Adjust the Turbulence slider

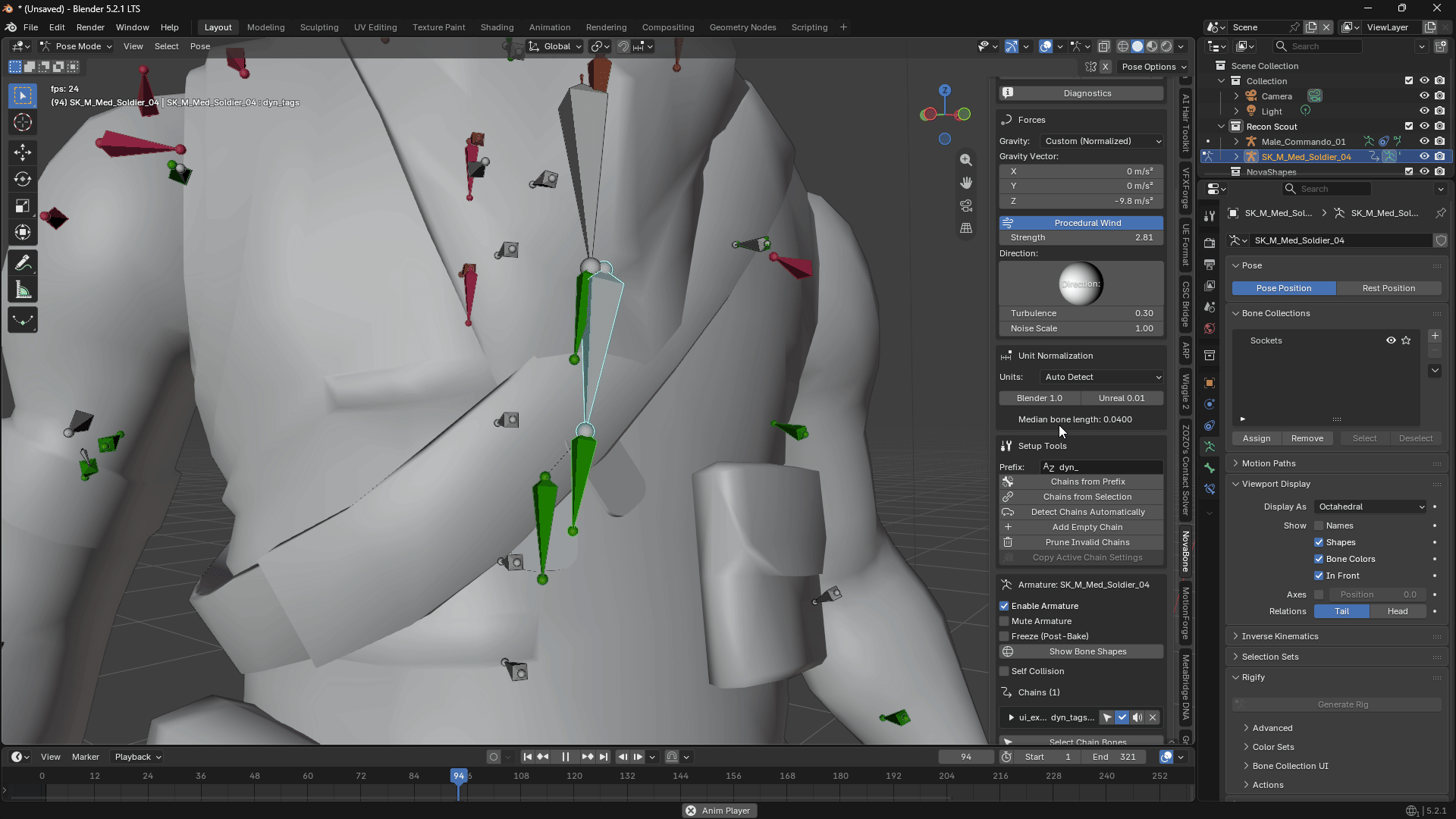pyautogui.click(x=1081, y=313)
